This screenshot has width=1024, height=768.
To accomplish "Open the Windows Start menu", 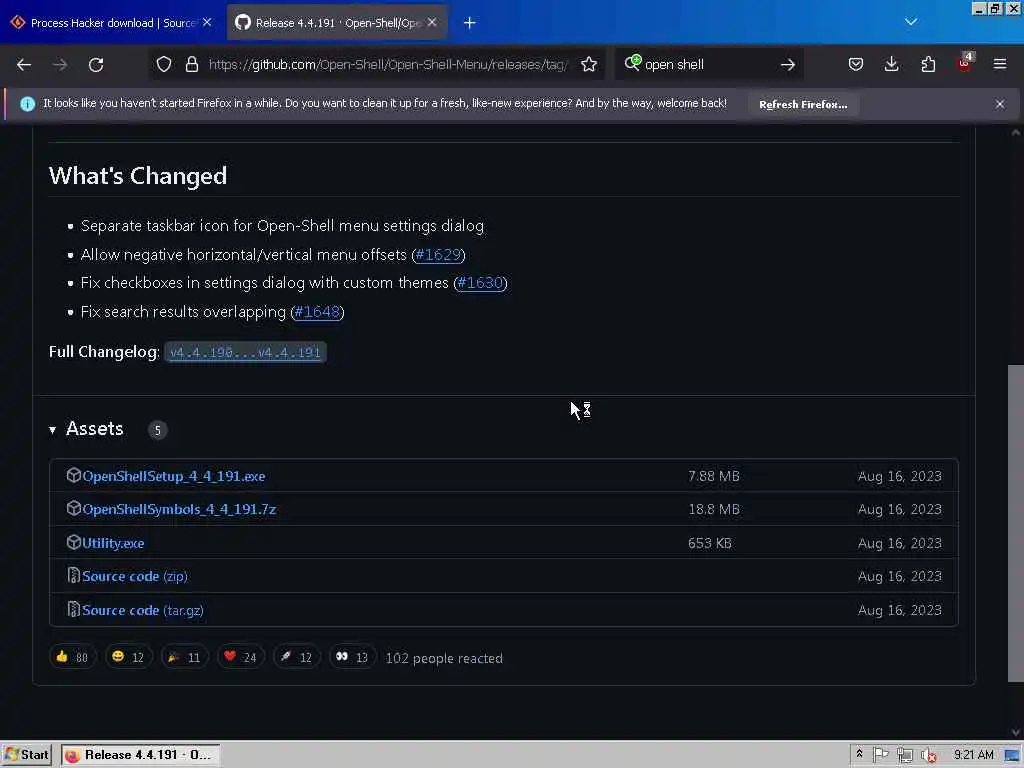I will [26, 755].
